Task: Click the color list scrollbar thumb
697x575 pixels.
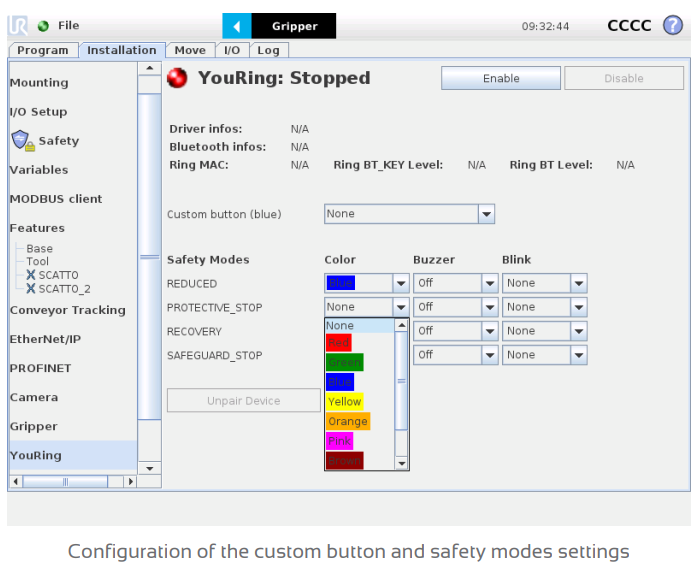Action: point(401,381)
